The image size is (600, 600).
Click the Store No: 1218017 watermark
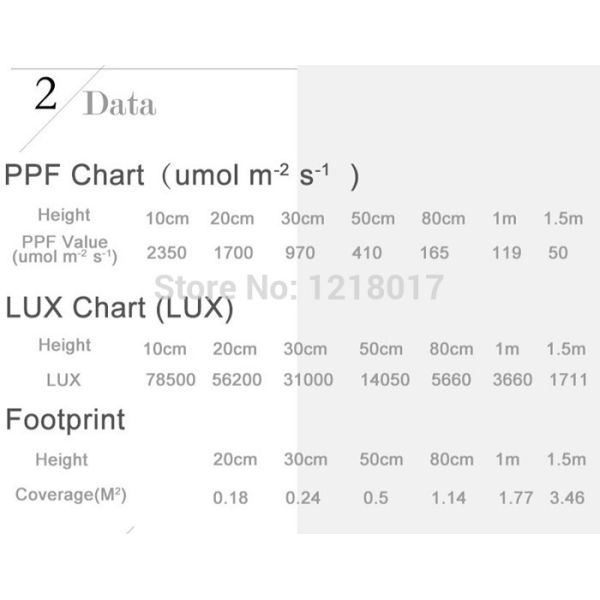tap(298, 288)
